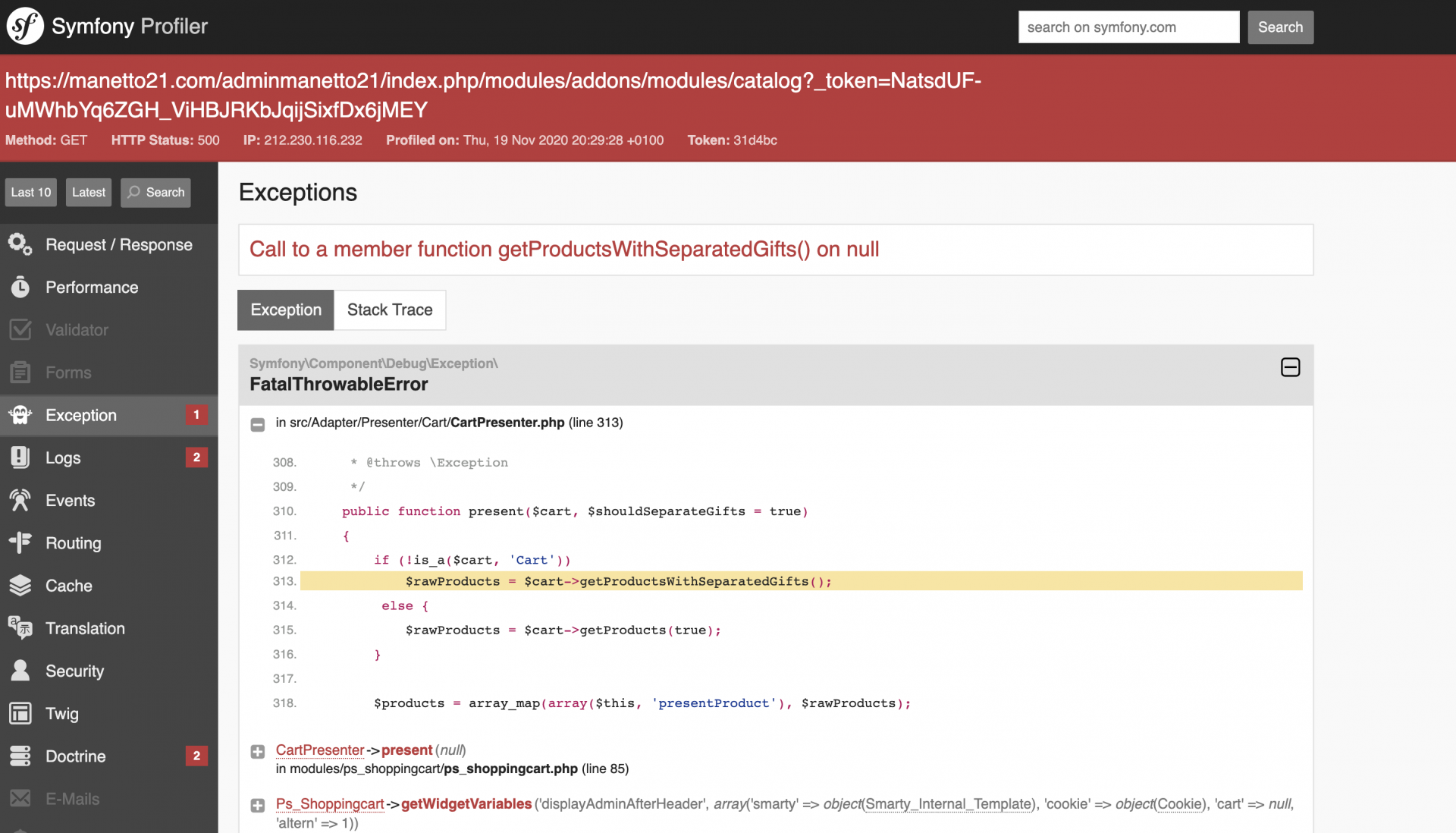Click the Routing signpost icon
The width and height of the screenshot is (1456, 833).
(20, 542)
